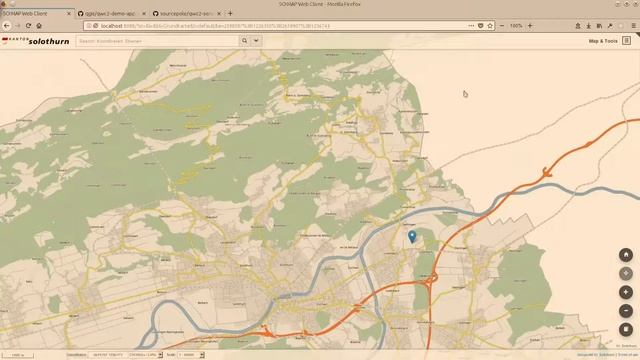Viewport: 640px width, 360px height.
Task: Click the blue location marker pin
Action: [412, 236]
